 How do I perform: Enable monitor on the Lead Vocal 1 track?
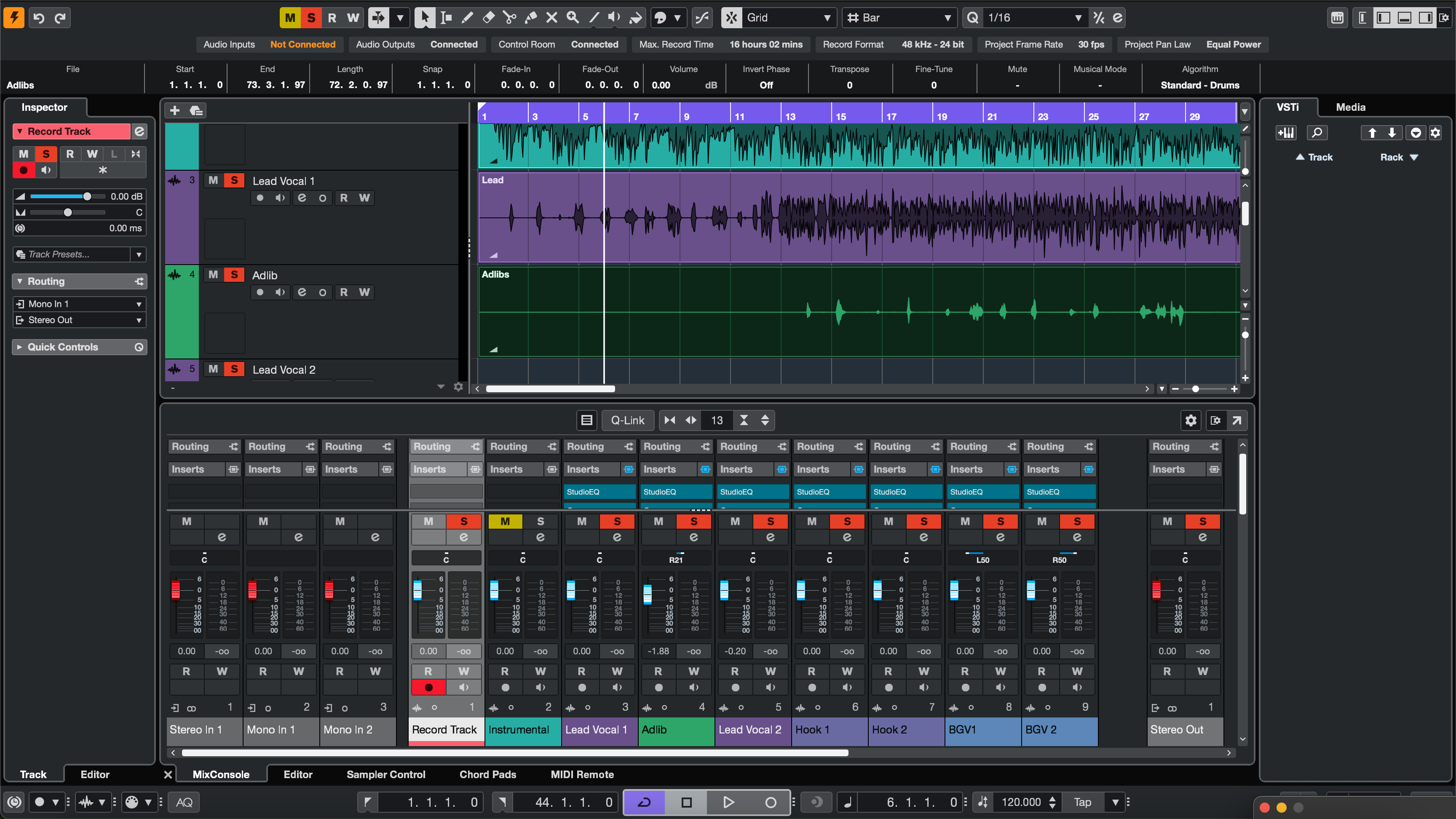tap(280, 198)
